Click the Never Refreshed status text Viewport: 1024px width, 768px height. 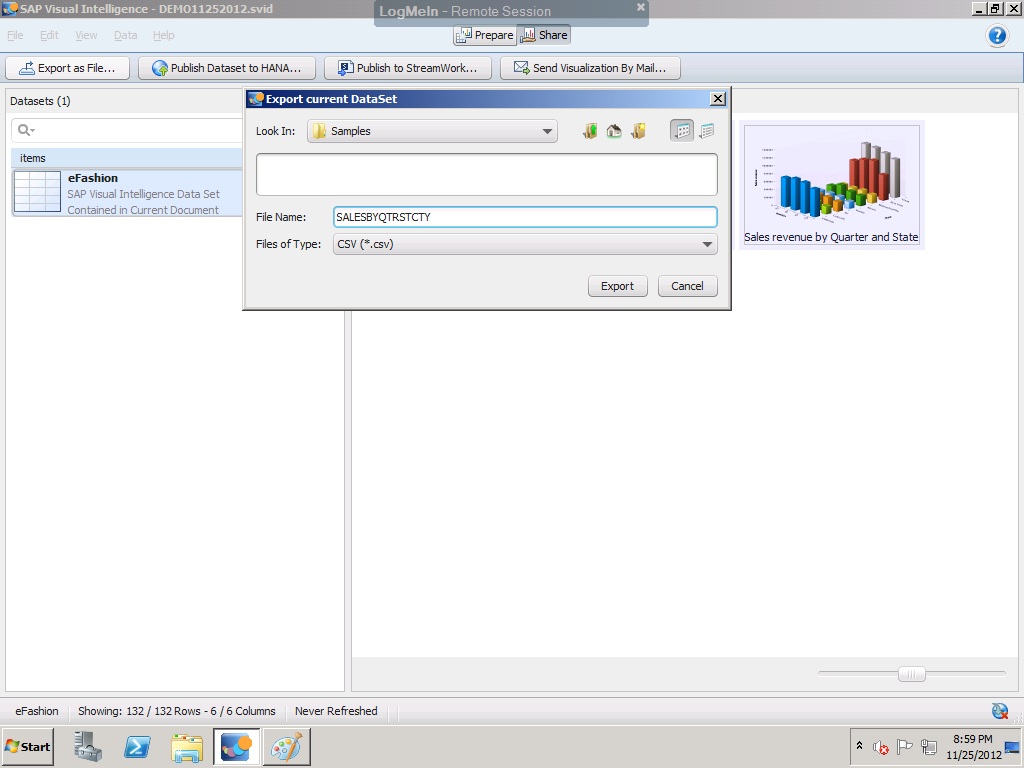tap(336, 711)
